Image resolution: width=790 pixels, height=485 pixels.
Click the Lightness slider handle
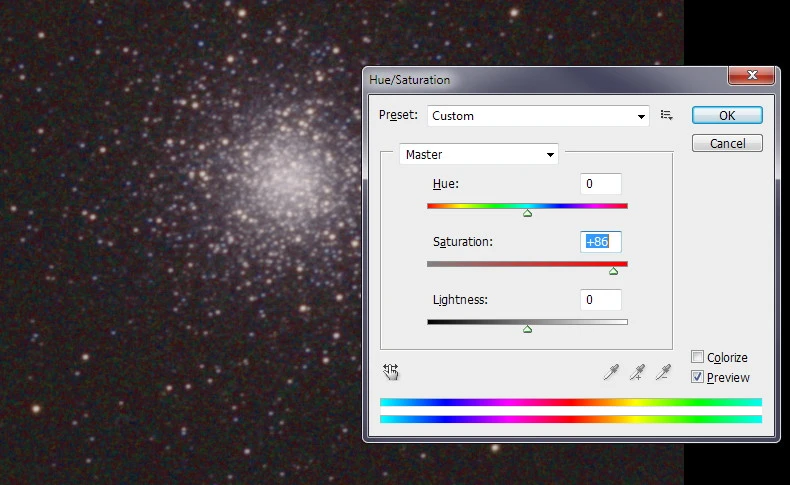[x=527, y=328]
